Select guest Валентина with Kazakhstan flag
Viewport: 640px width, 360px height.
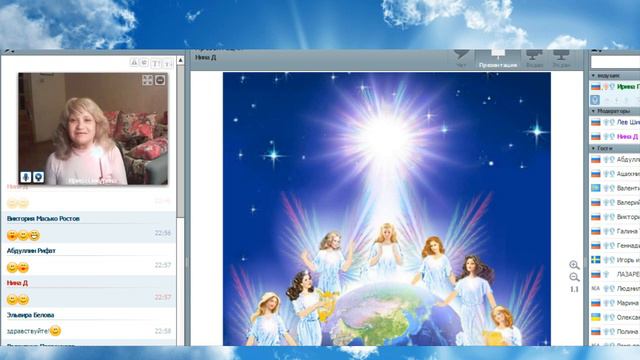(615, 188)
